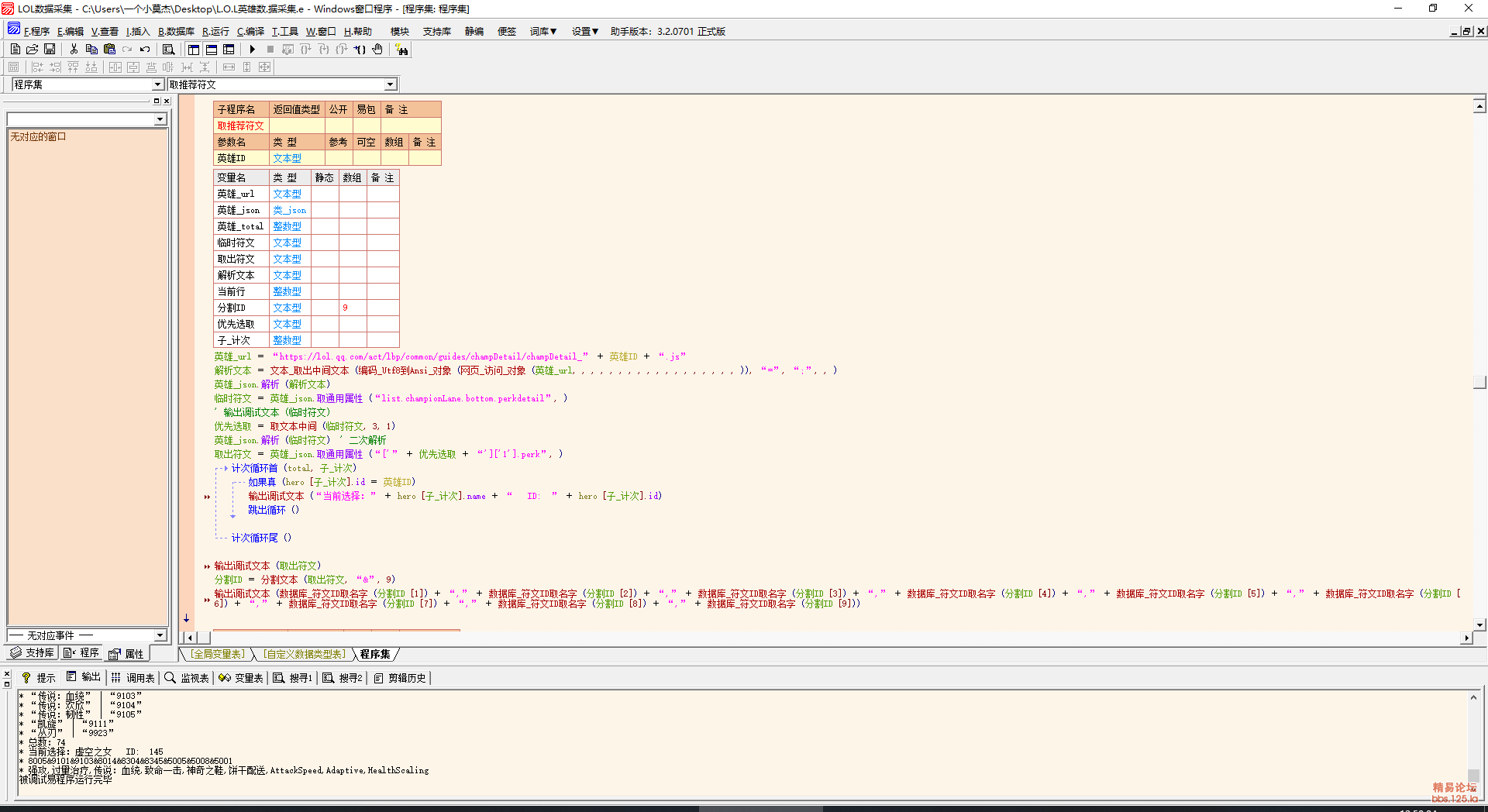Click the Undo arrow icon
Viewport: 1488px width, 812px height.
[145, 49]
